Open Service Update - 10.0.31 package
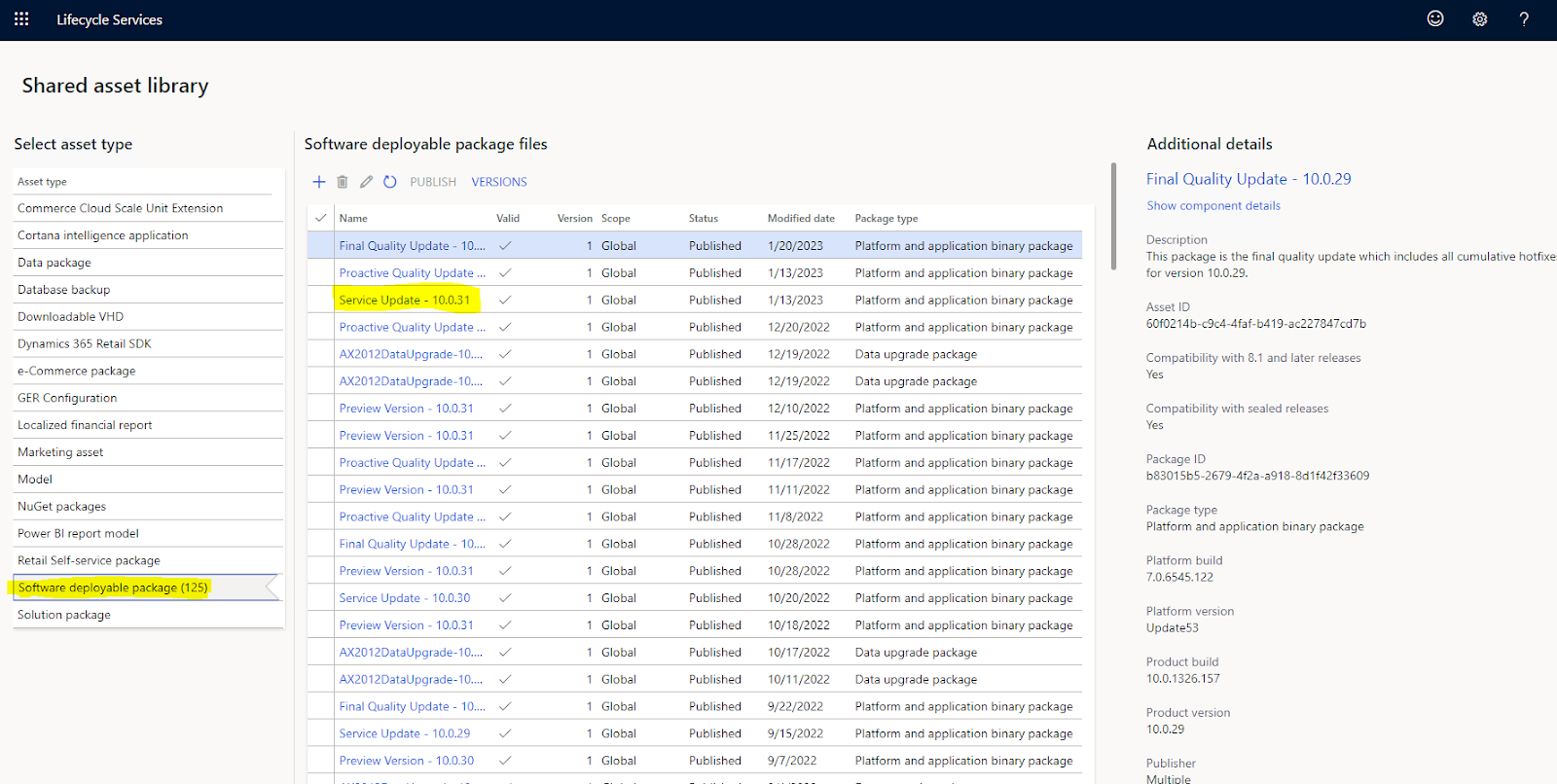Viewport: 1557px width, 784px height. (405, 301)
